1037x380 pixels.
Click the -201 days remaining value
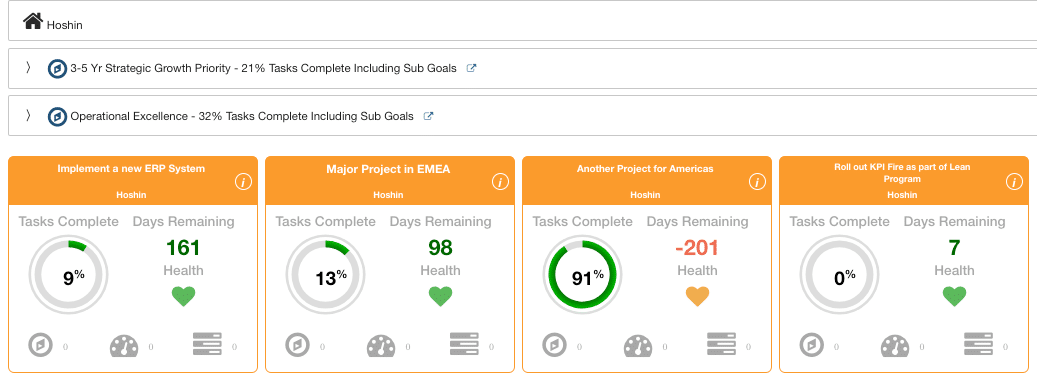point(697,248)
